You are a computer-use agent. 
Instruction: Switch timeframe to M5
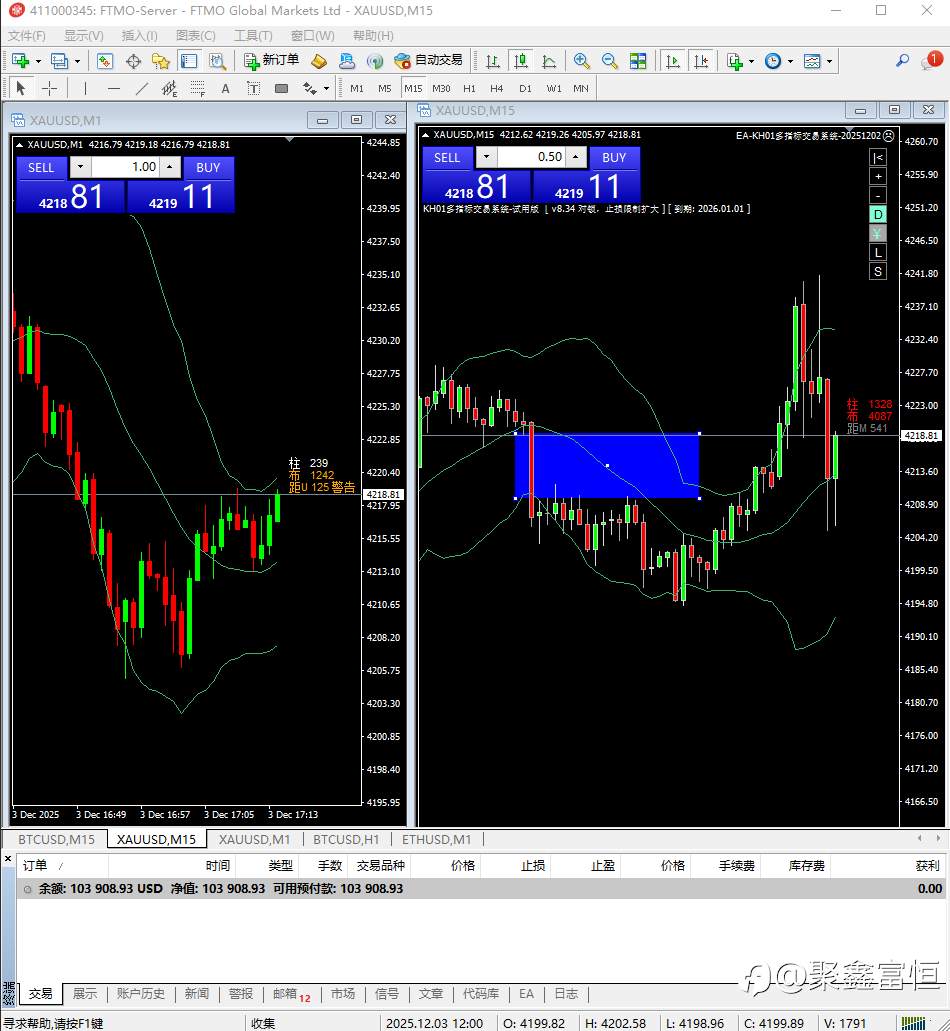[x=385, y=88]
